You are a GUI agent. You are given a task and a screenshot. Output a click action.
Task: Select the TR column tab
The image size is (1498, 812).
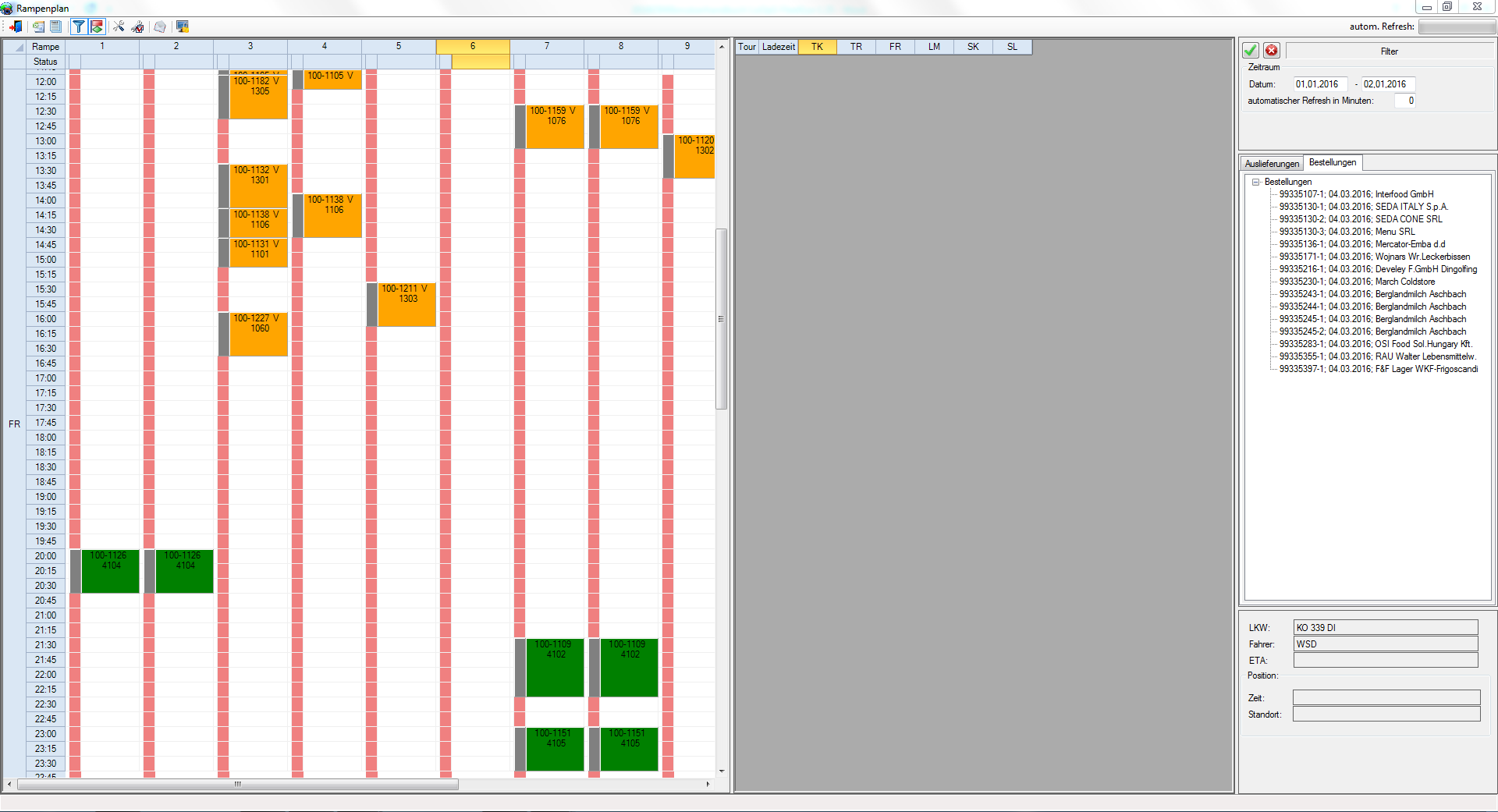856,47
